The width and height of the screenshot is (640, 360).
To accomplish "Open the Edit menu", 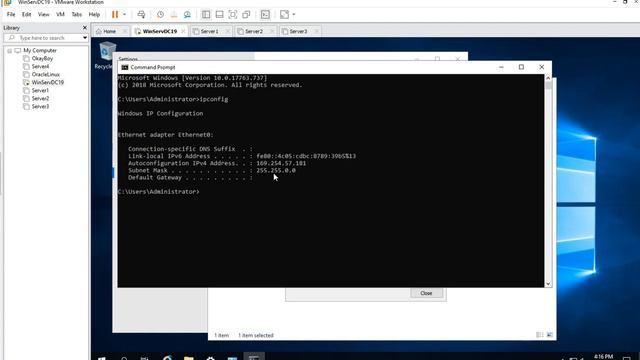I will 27,15.
